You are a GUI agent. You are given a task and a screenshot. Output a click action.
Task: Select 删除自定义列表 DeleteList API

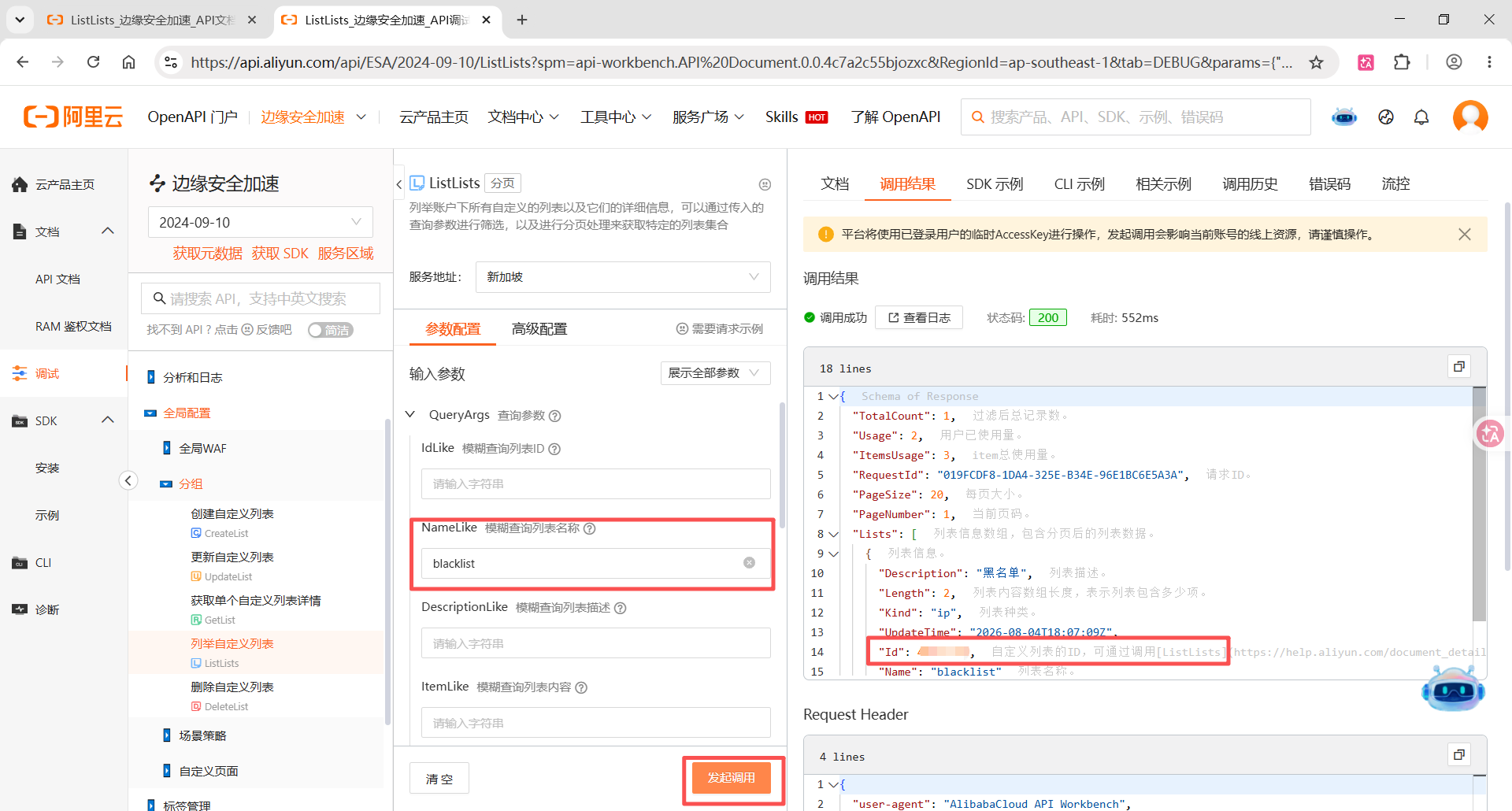(232, 696)
